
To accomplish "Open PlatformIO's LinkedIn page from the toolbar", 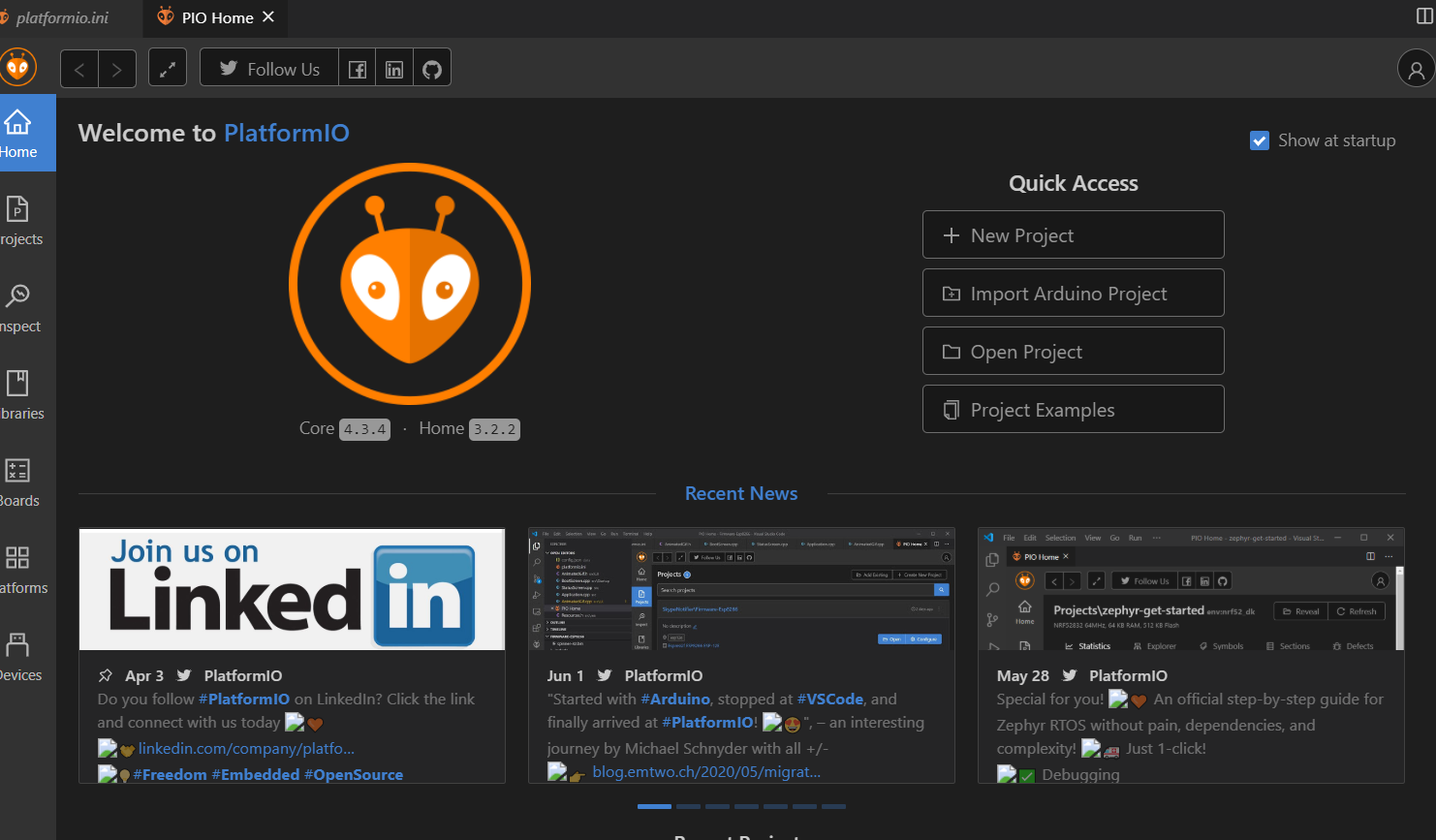I will click(x=394, y=67).
